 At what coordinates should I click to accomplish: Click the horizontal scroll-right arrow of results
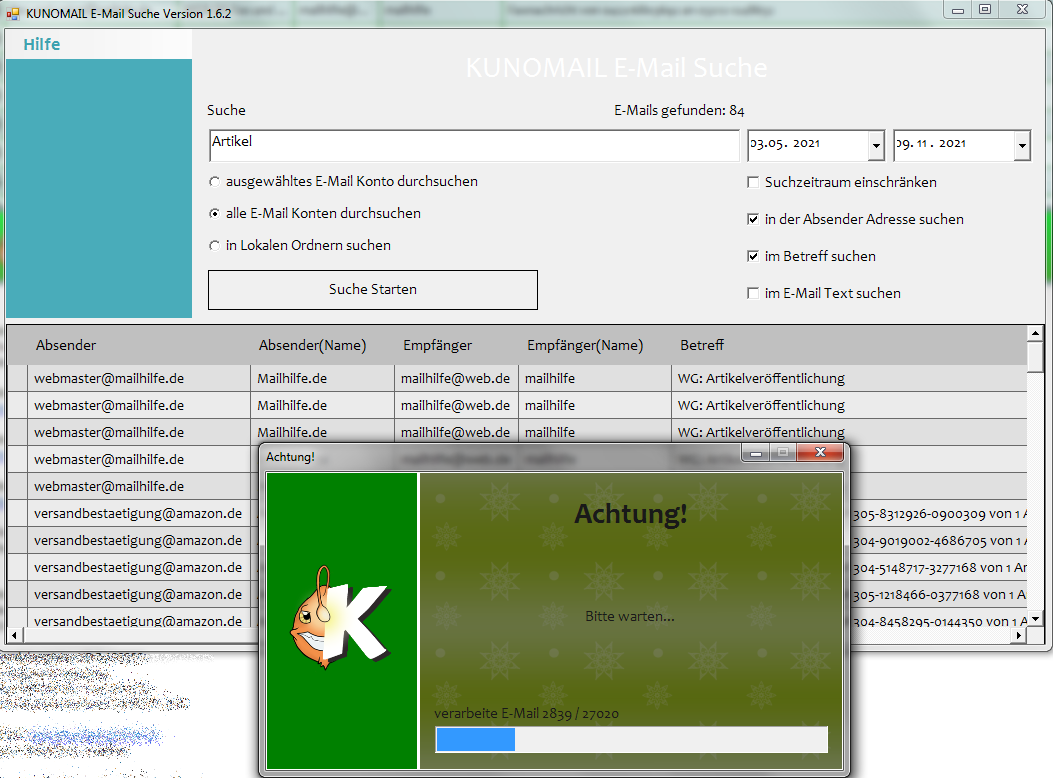tap(1019, 634)
